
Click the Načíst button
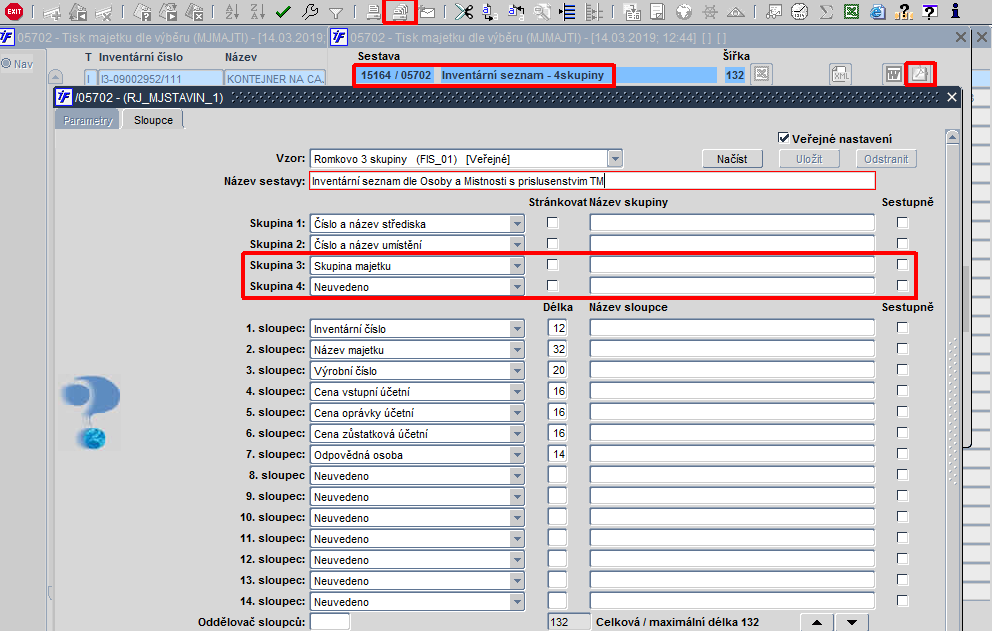[x=732, y=159]
